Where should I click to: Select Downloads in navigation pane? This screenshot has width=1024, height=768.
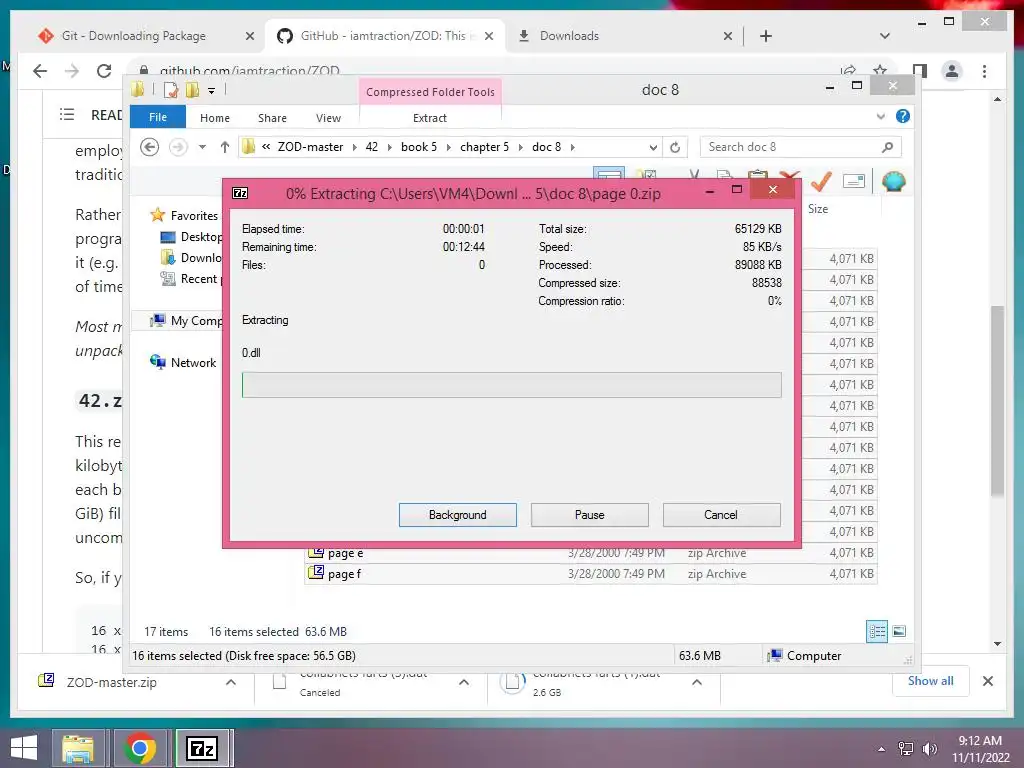tap(201, 257)
